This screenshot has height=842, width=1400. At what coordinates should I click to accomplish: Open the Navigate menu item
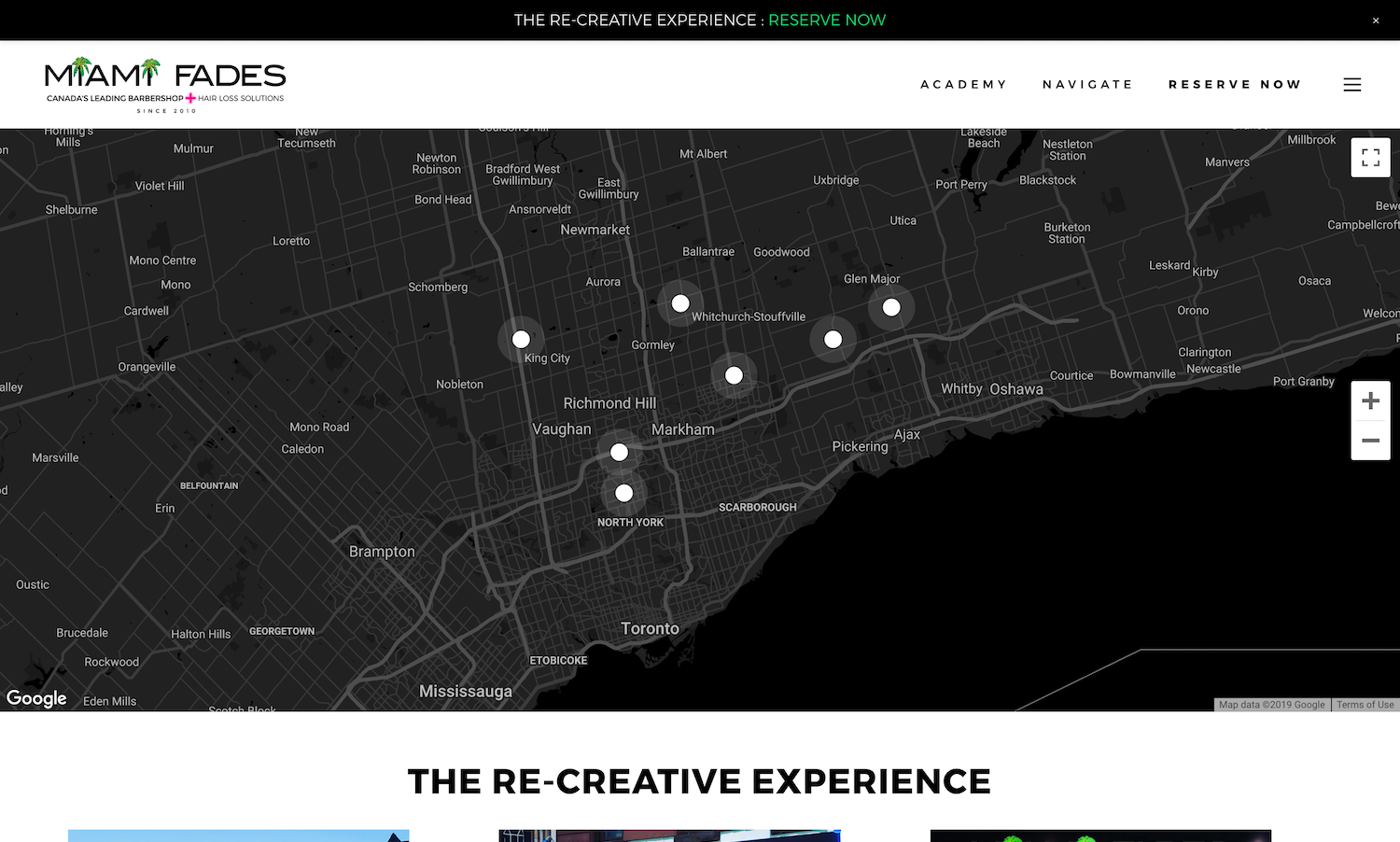(x=1087, y=85)
